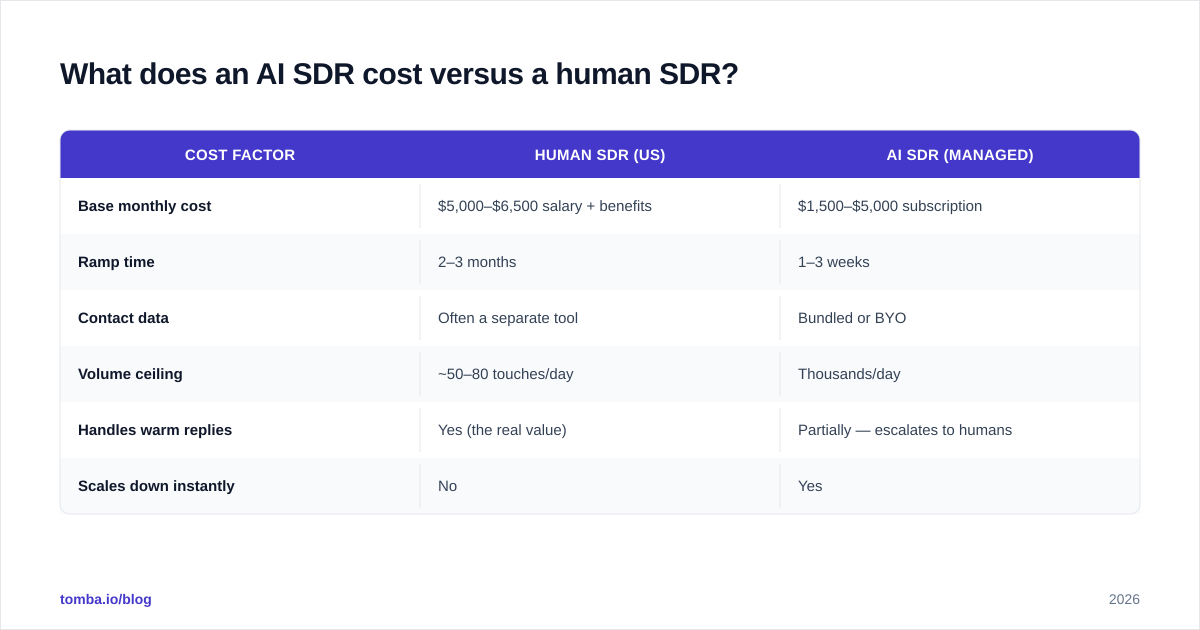Image resolution: width=1200 pixels, height=630 pixels.
Task: Select the 'No' cell in Scales down row
Action: 600,486
